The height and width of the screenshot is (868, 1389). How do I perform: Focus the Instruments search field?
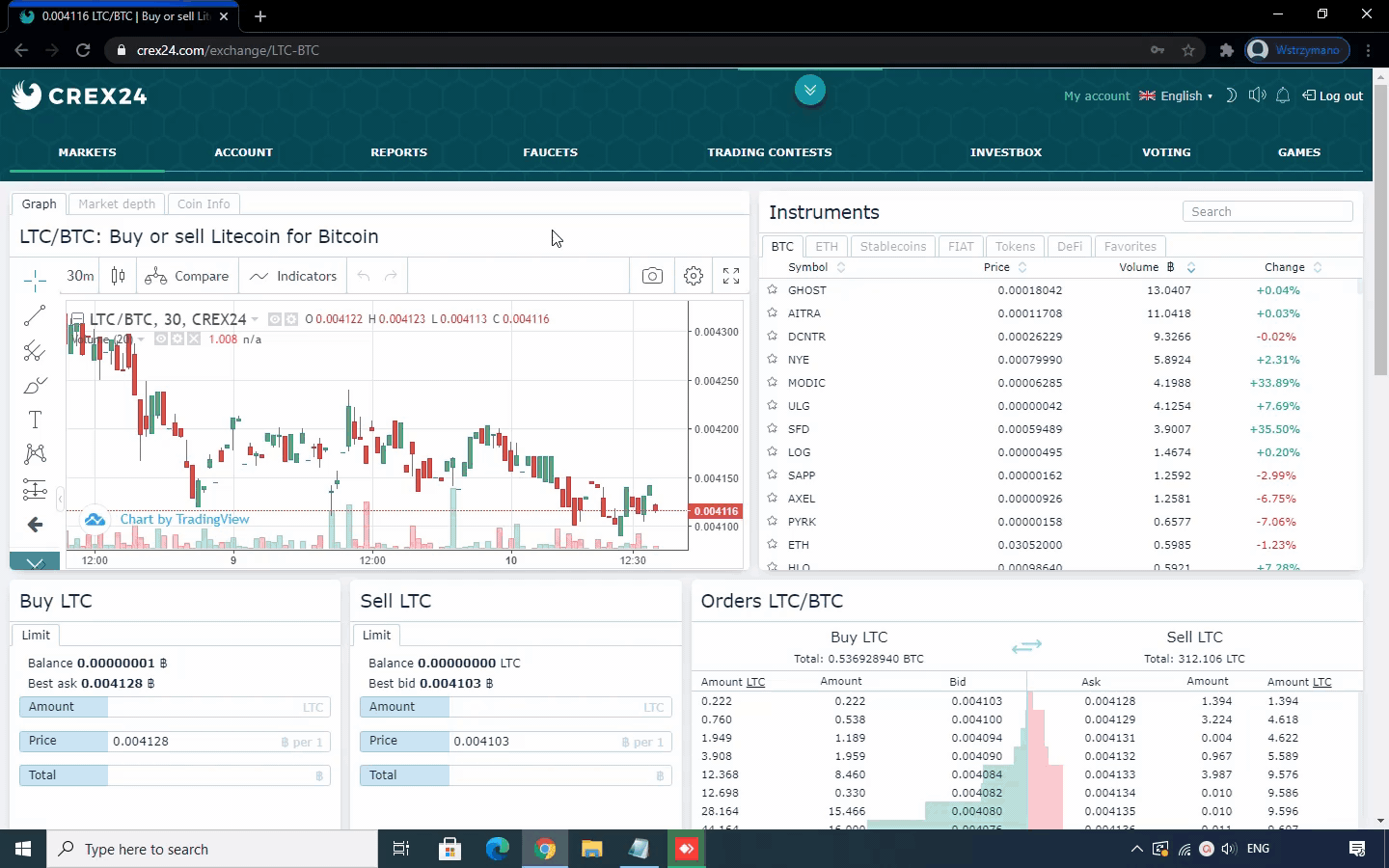1267,211
